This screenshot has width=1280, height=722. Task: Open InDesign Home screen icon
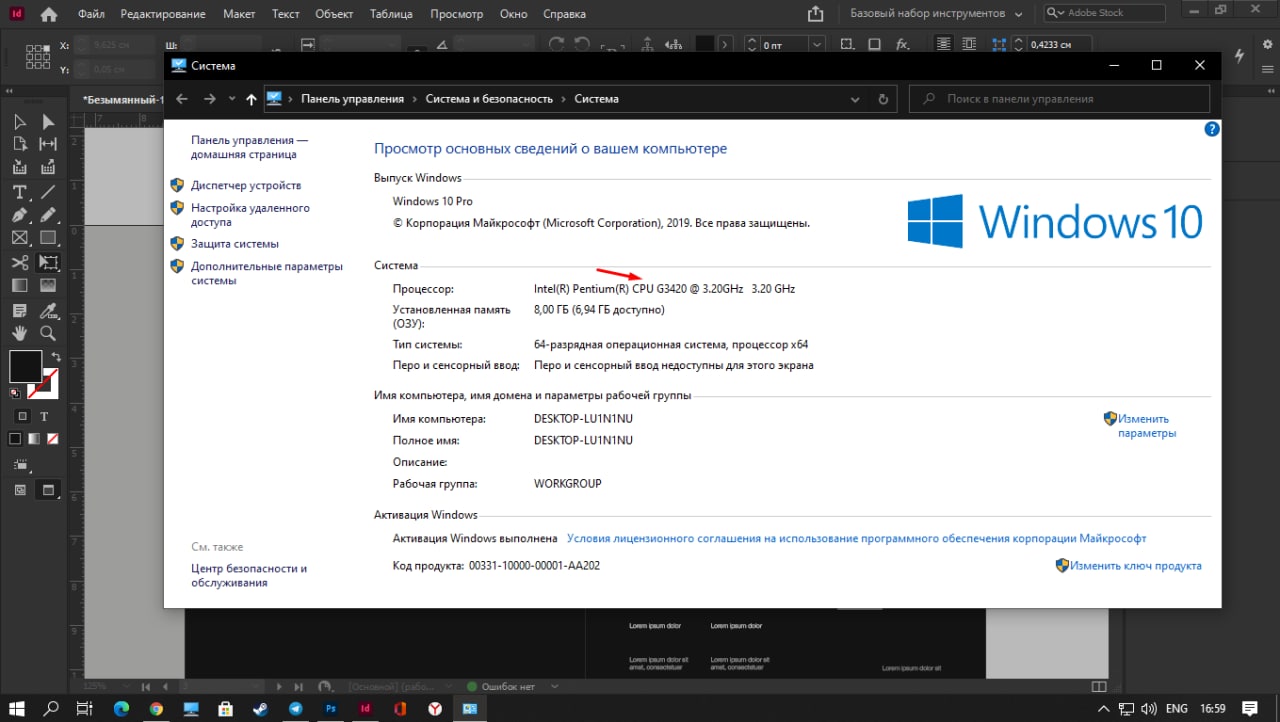click(48, 14)
